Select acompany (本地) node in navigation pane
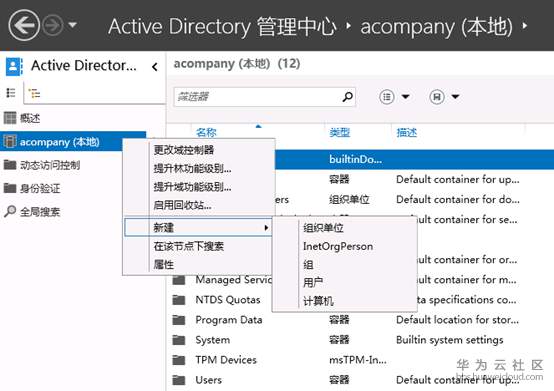 pos(73,142)
